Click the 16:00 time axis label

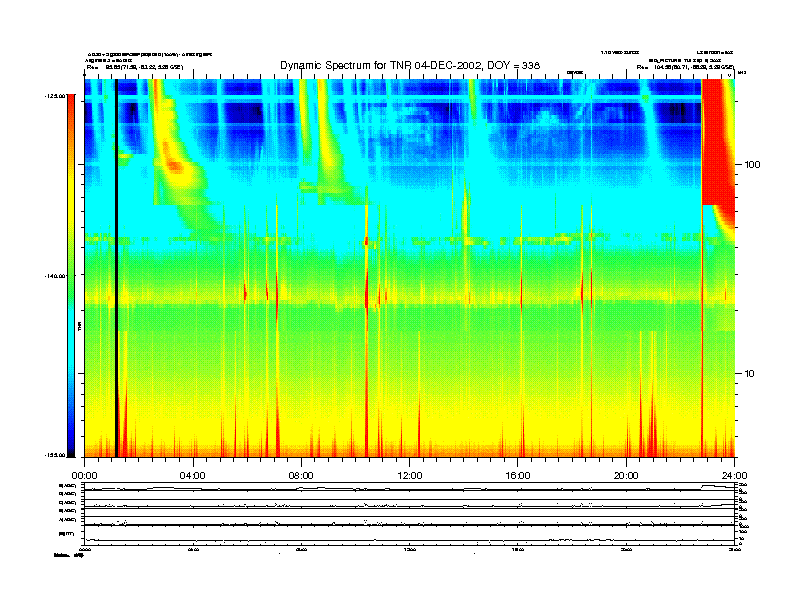coord(518,476)
